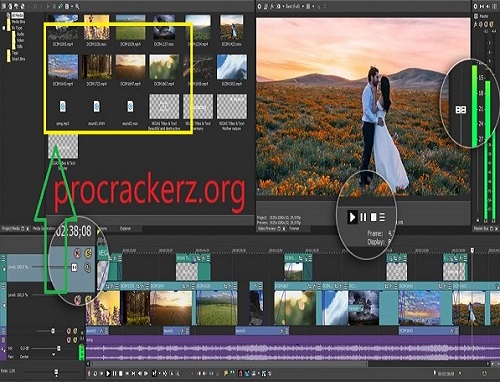Select All Media in the media tree
500x382 pixels.
(17, 15)
